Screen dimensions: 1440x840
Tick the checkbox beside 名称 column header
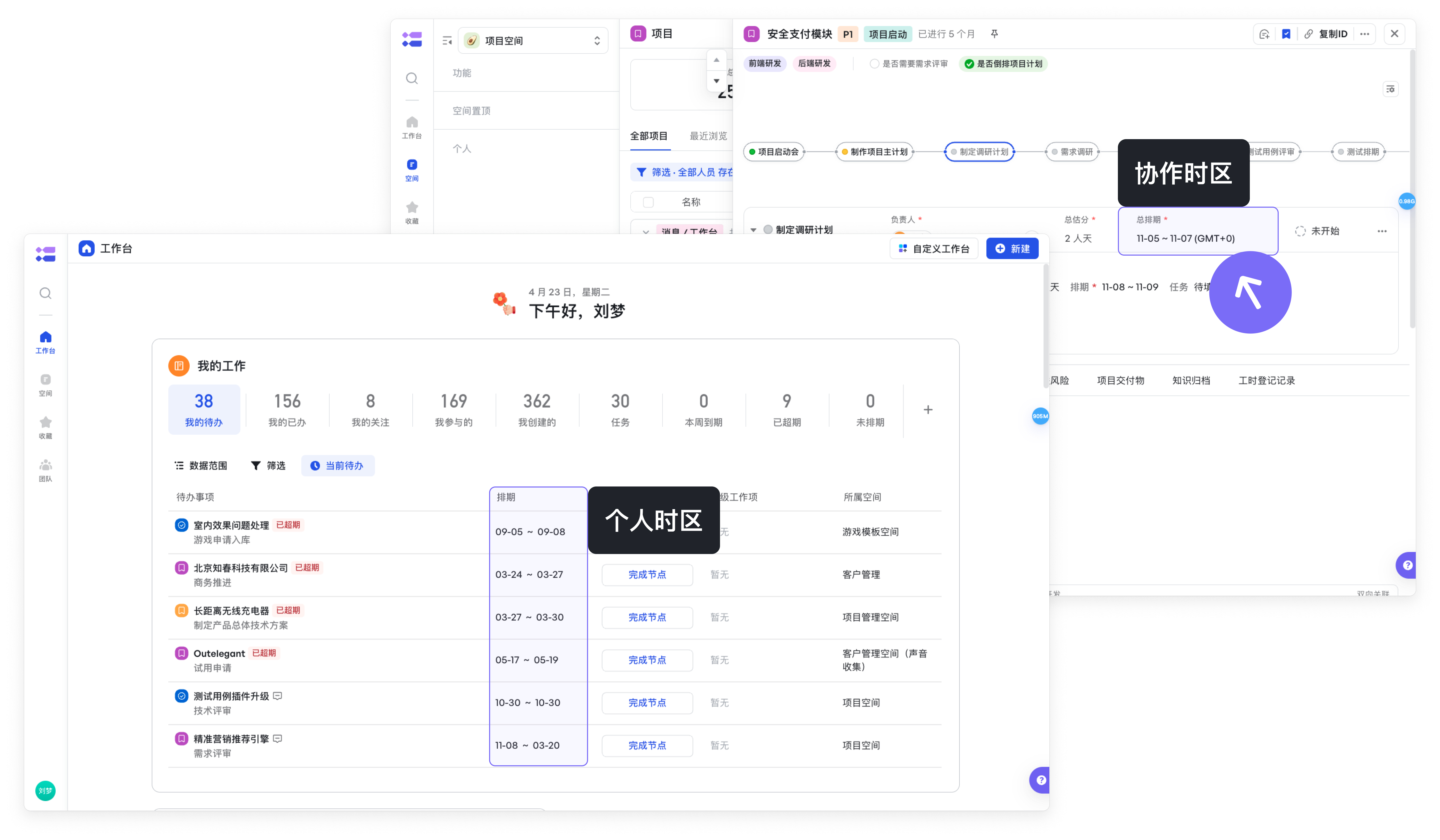coord(648,202)
